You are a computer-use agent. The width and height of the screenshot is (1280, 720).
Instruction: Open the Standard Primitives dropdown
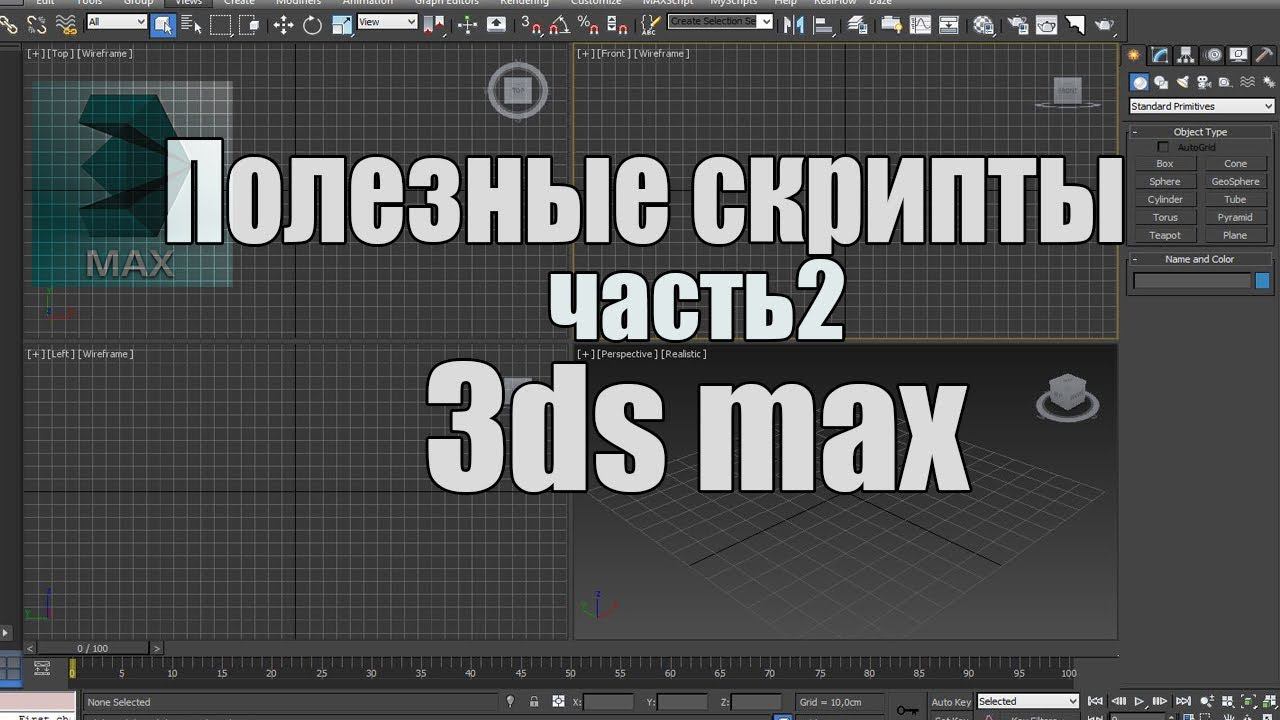click(1202, 106)
